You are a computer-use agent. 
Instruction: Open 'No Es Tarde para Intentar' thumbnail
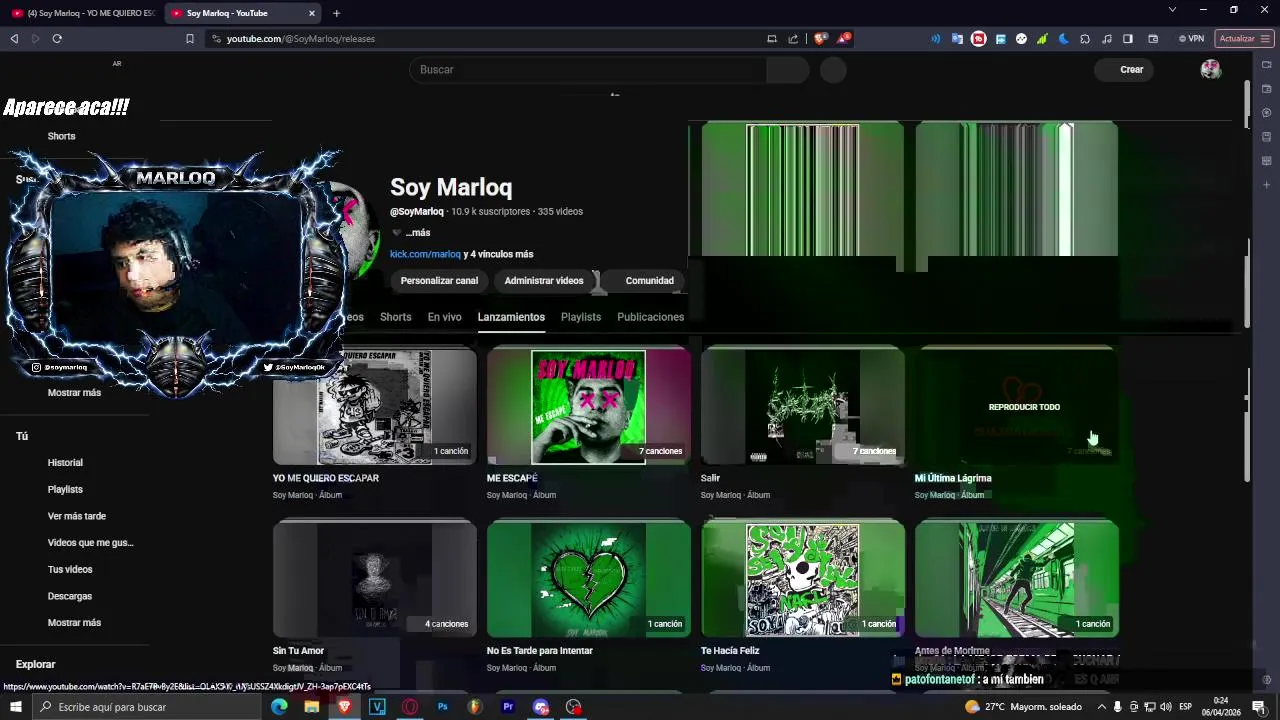point(589,580)
